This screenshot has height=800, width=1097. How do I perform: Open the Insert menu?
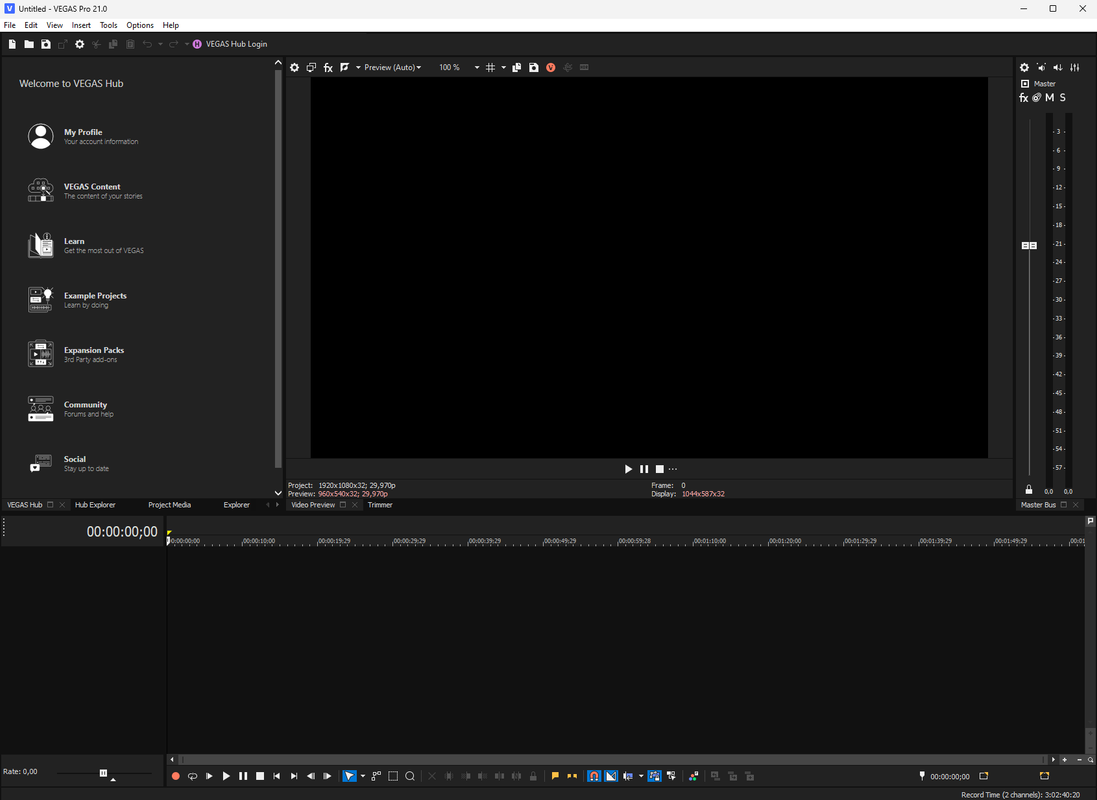click(81, 25)
